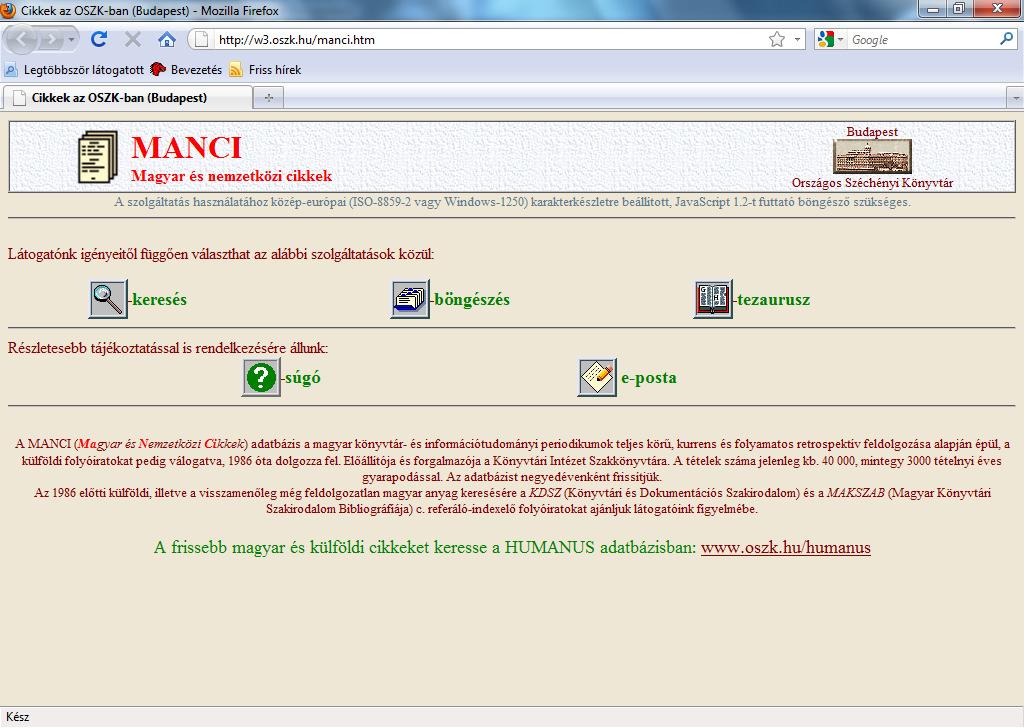Image resolution: width=1024 pixels, height=728 pixels.
Task: Open Bevezetés bookmark
Action: click(x=186, y=70)
